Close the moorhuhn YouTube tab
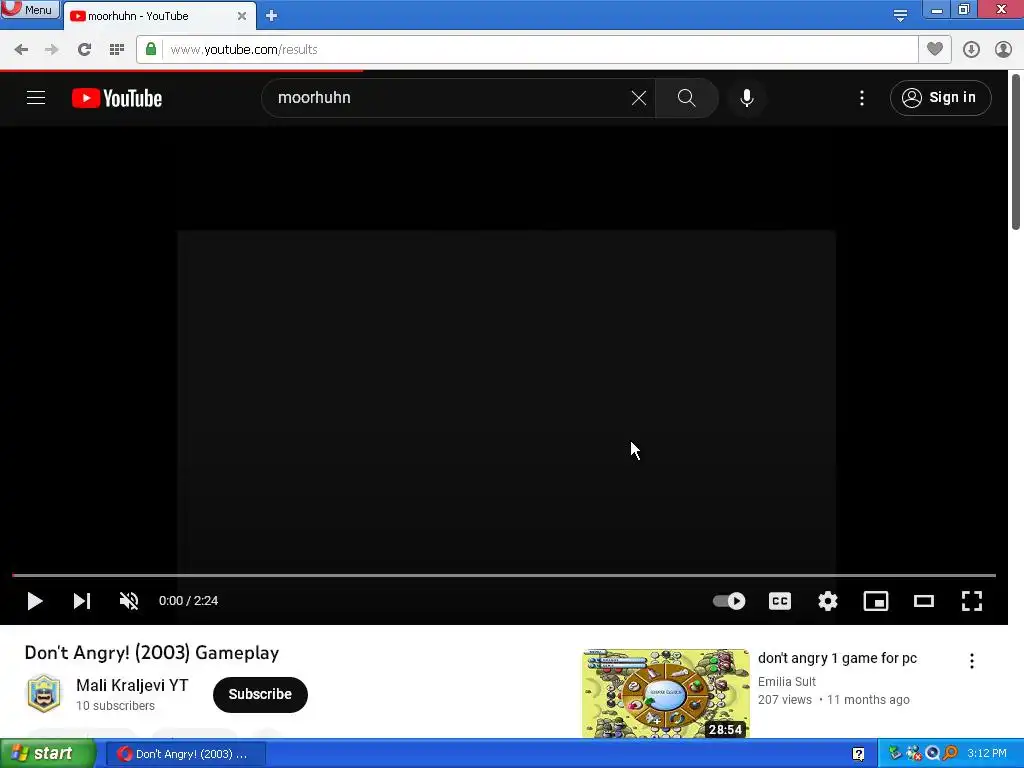The width and height of the screenshot is (1024, 768). pos(242,16)
